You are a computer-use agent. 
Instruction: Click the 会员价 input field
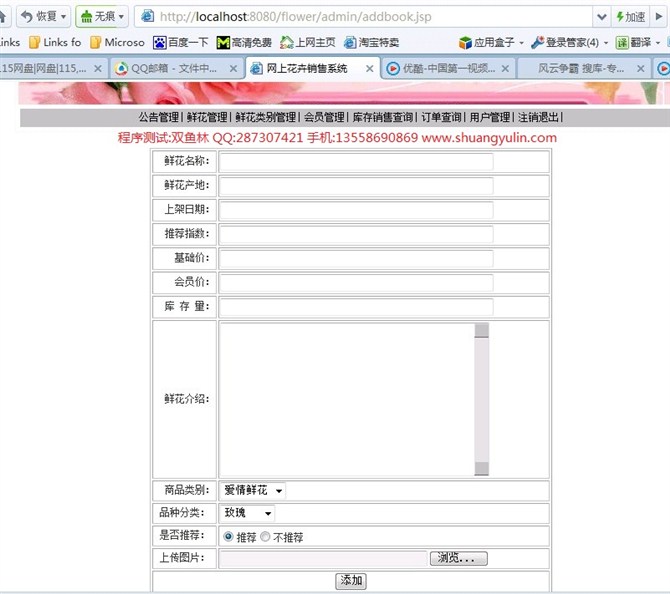[356, 282]
